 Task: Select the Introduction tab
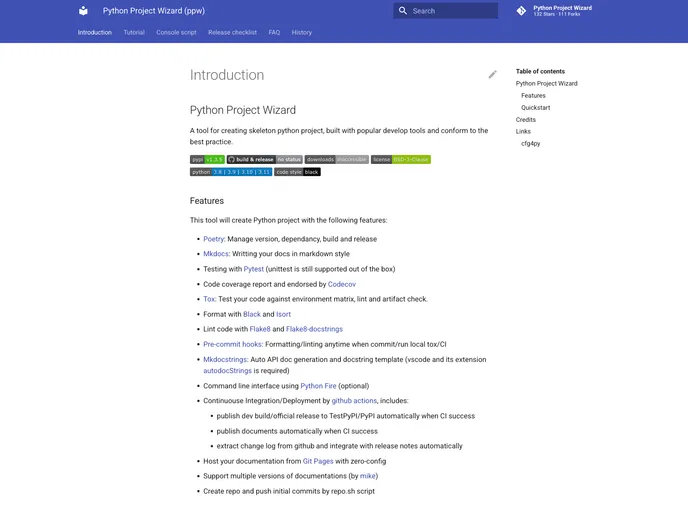pos(95,32)
